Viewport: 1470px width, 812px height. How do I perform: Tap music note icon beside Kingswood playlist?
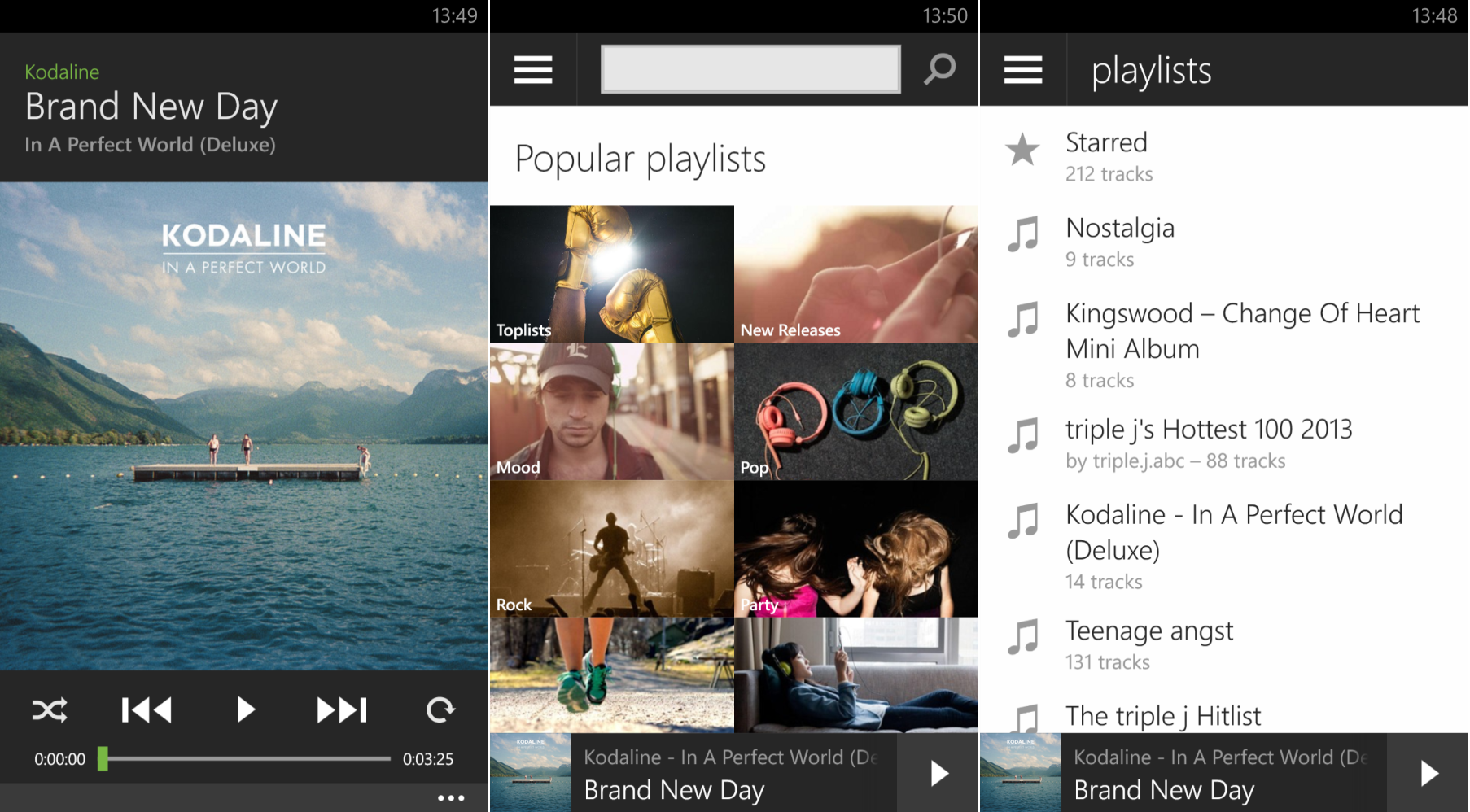point(1023,319)
